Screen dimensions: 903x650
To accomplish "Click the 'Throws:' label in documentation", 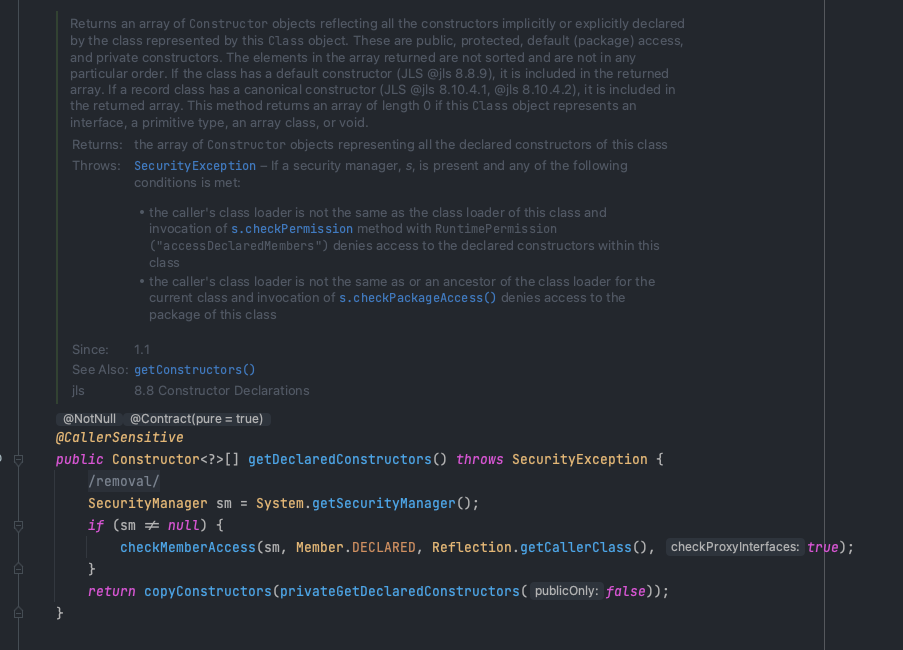I will point(96,166).
